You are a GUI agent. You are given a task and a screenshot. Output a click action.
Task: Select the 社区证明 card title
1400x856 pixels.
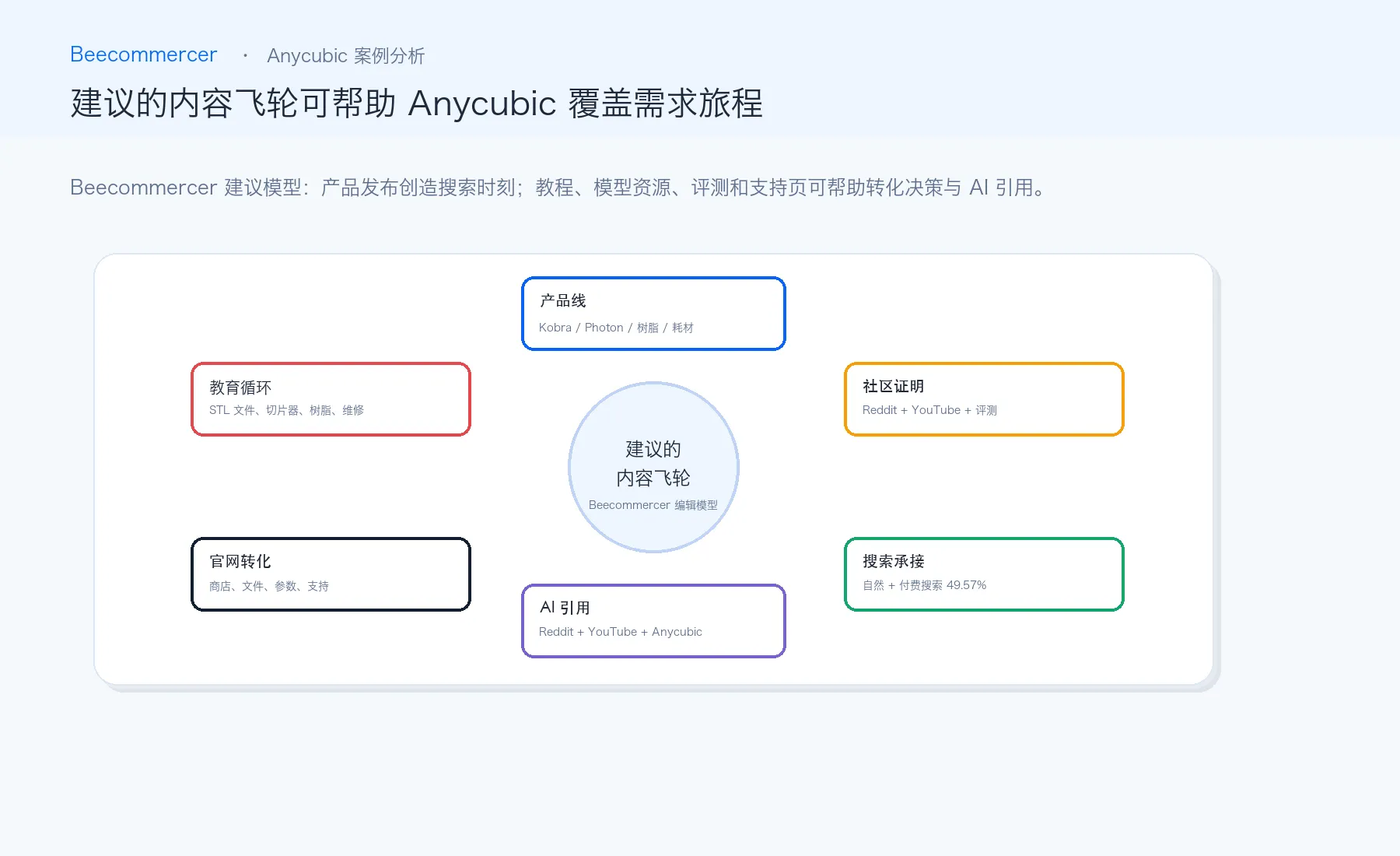[x=893, y=387]
